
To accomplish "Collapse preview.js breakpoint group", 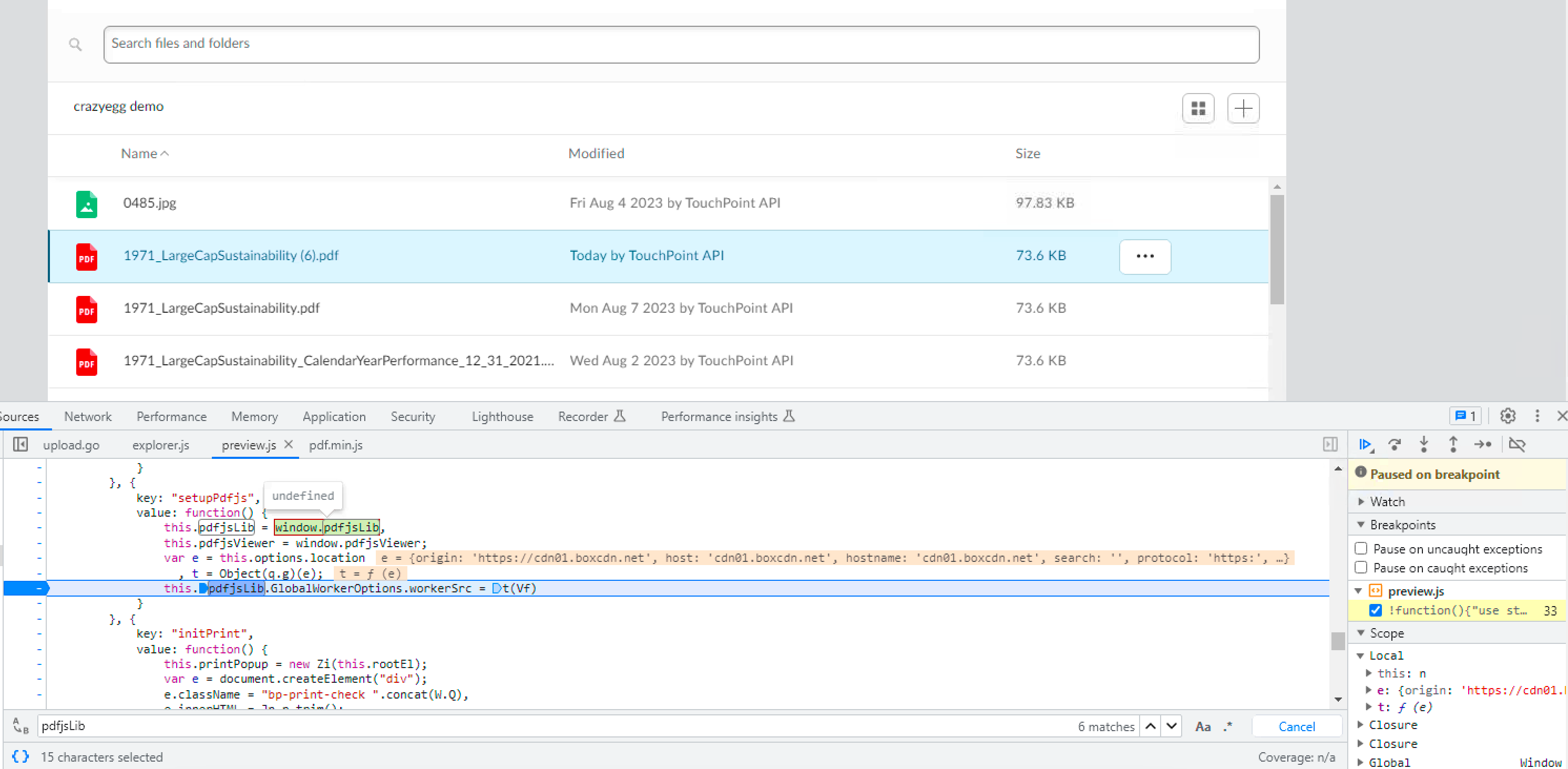I will coord(1358,591).
